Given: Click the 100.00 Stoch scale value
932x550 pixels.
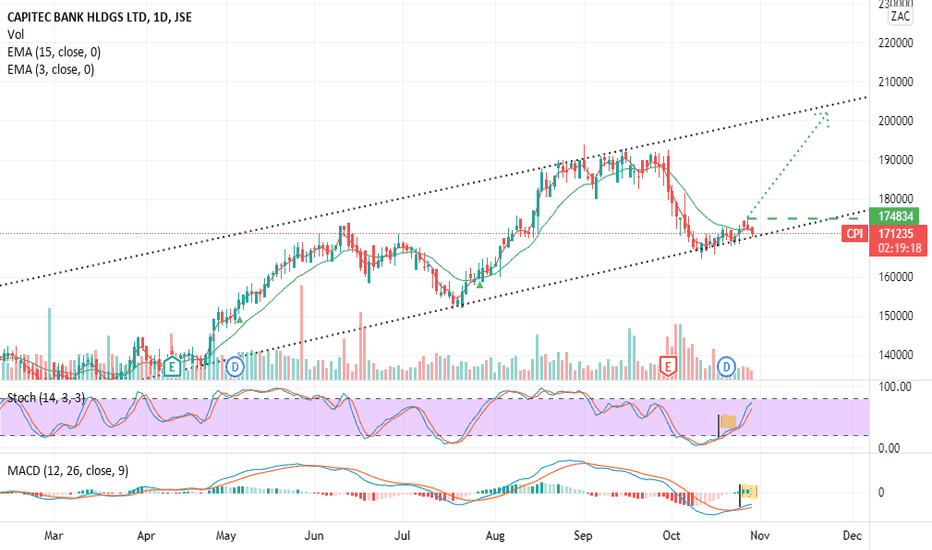Looking at the screenshot, I should pos(895,387).
